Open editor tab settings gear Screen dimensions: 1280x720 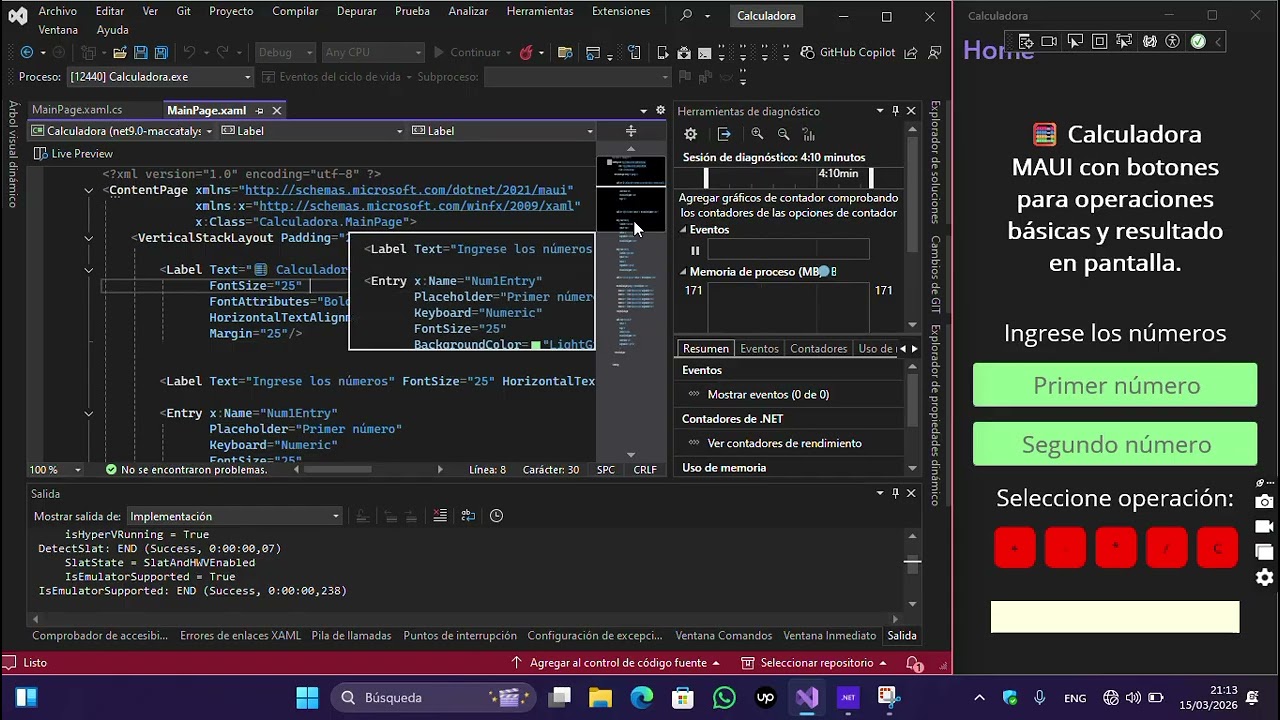[x=660, y=110]
